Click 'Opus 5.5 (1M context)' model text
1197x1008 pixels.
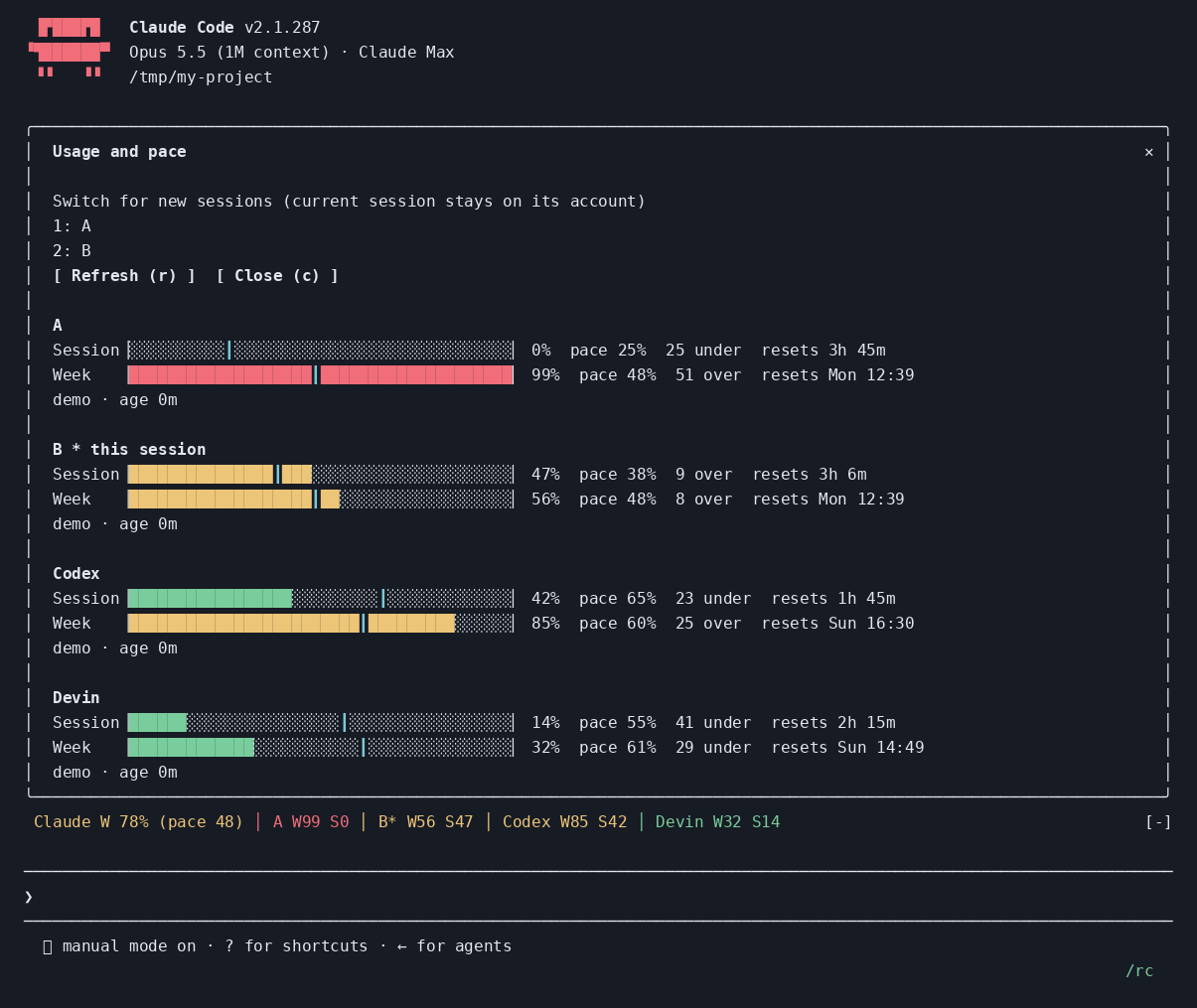[x=229, y=53]
